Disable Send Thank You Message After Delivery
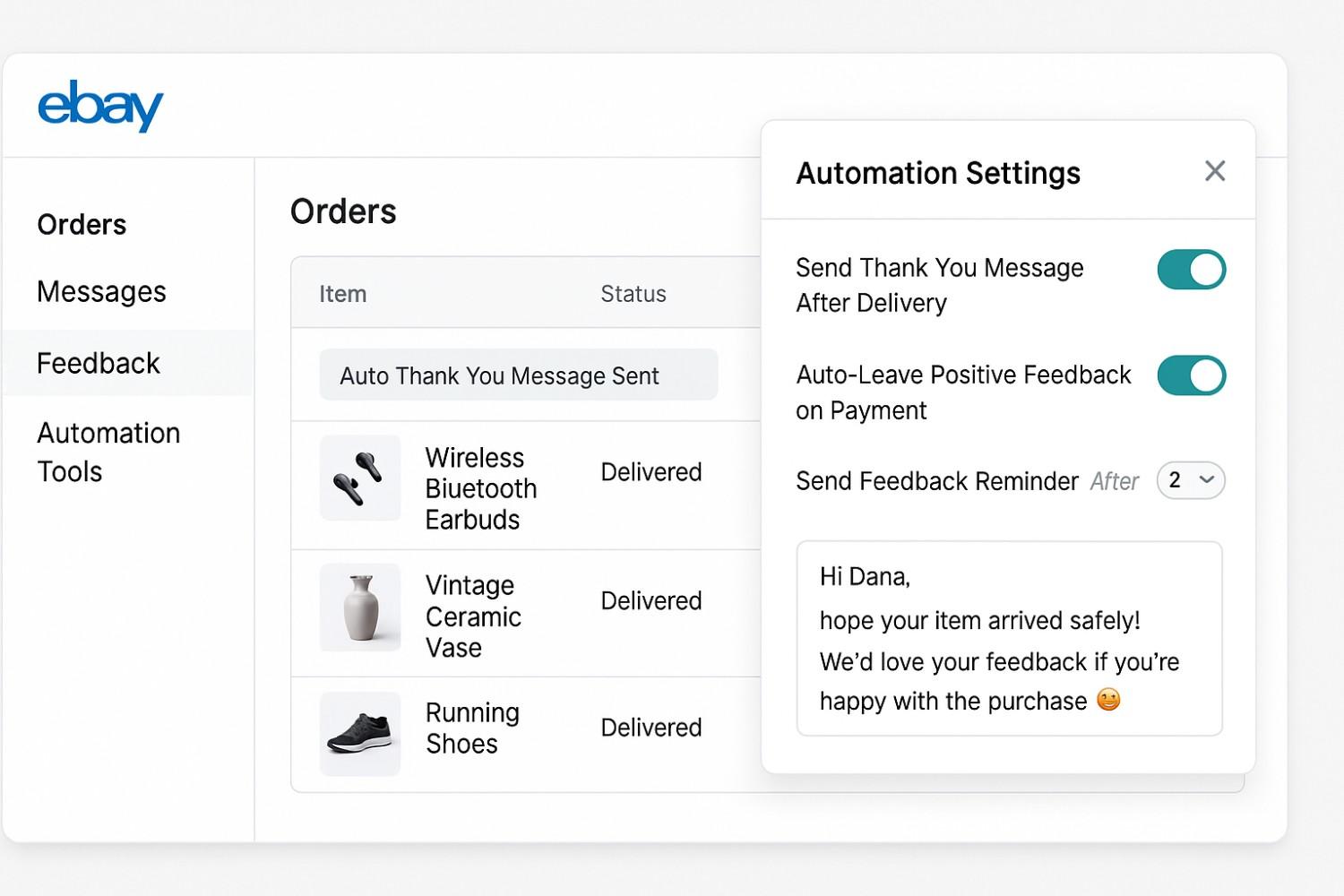This screenshot has height=896, width=1344. (x=1191, y=270)
